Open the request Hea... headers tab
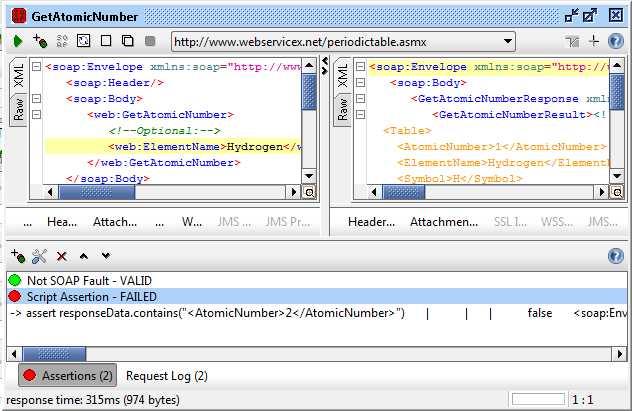Screen dimensions: 632x411 62,222
